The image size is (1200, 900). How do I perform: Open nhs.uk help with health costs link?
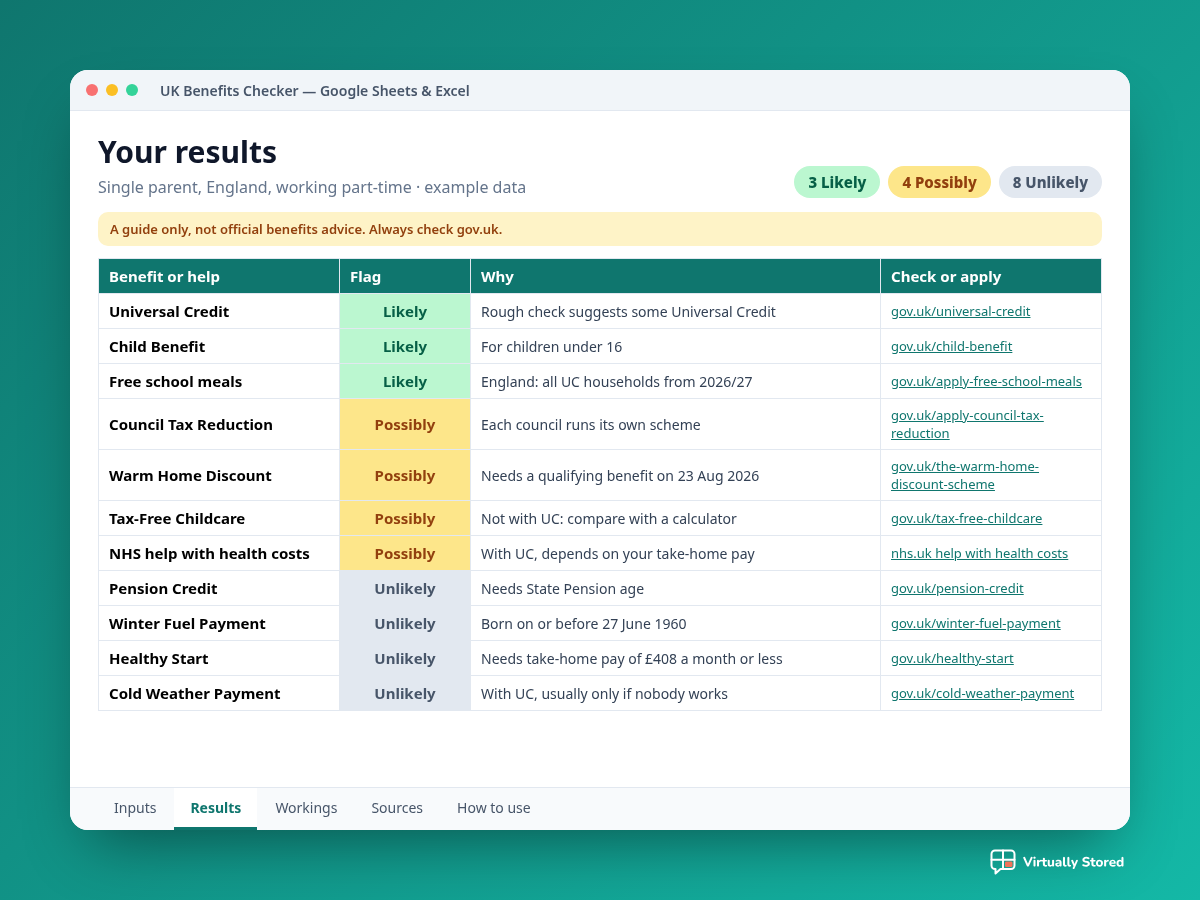[979, 553]
